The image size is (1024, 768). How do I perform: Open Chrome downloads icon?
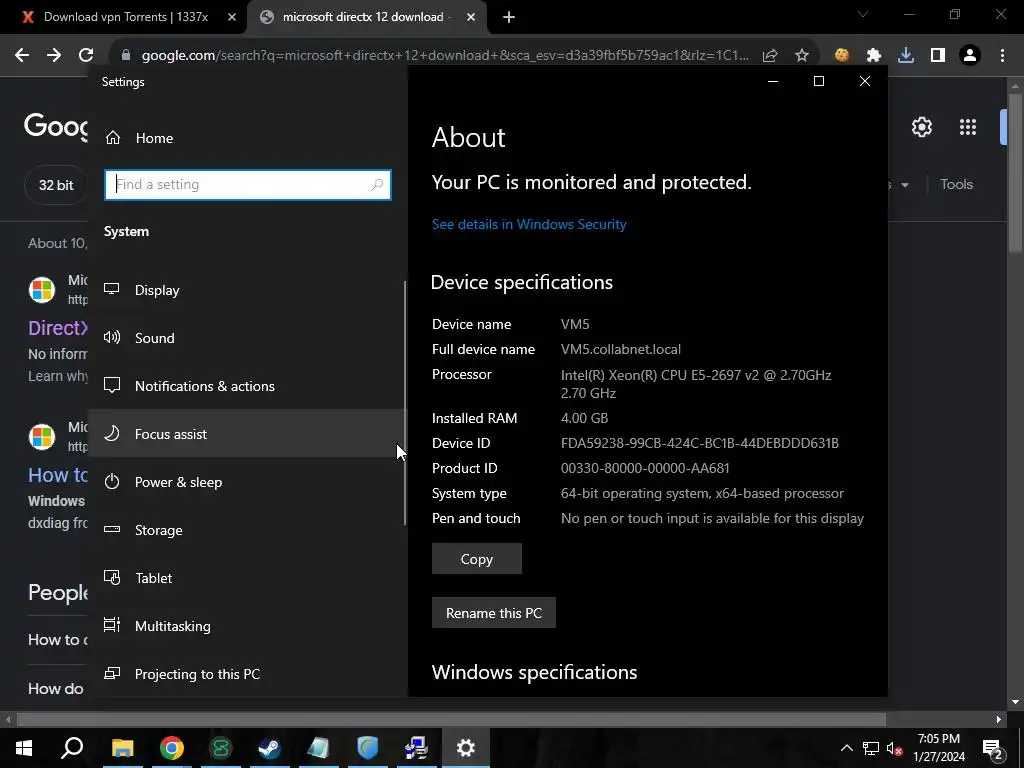[x=906, y=56]
